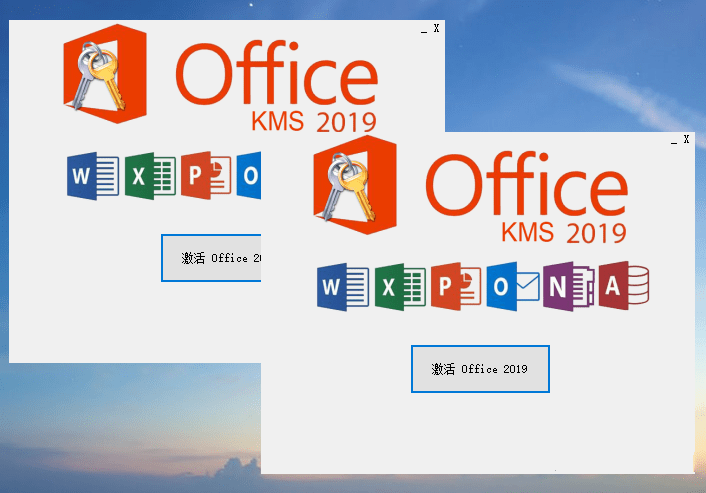Click the PowerPoint icon in front window
Image resolution: width=706 pixels, height=493 pixels.
coord(456,286)
